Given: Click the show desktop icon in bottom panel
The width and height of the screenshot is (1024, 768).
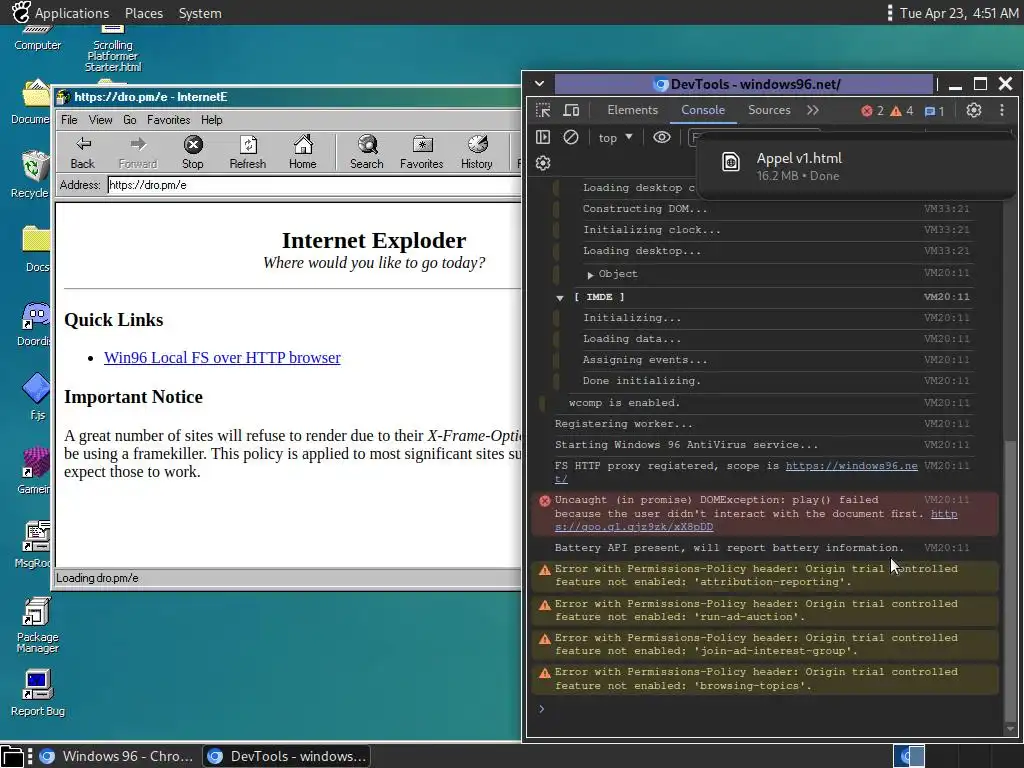Looking at the screenshot, I should [x=12, y=756].
